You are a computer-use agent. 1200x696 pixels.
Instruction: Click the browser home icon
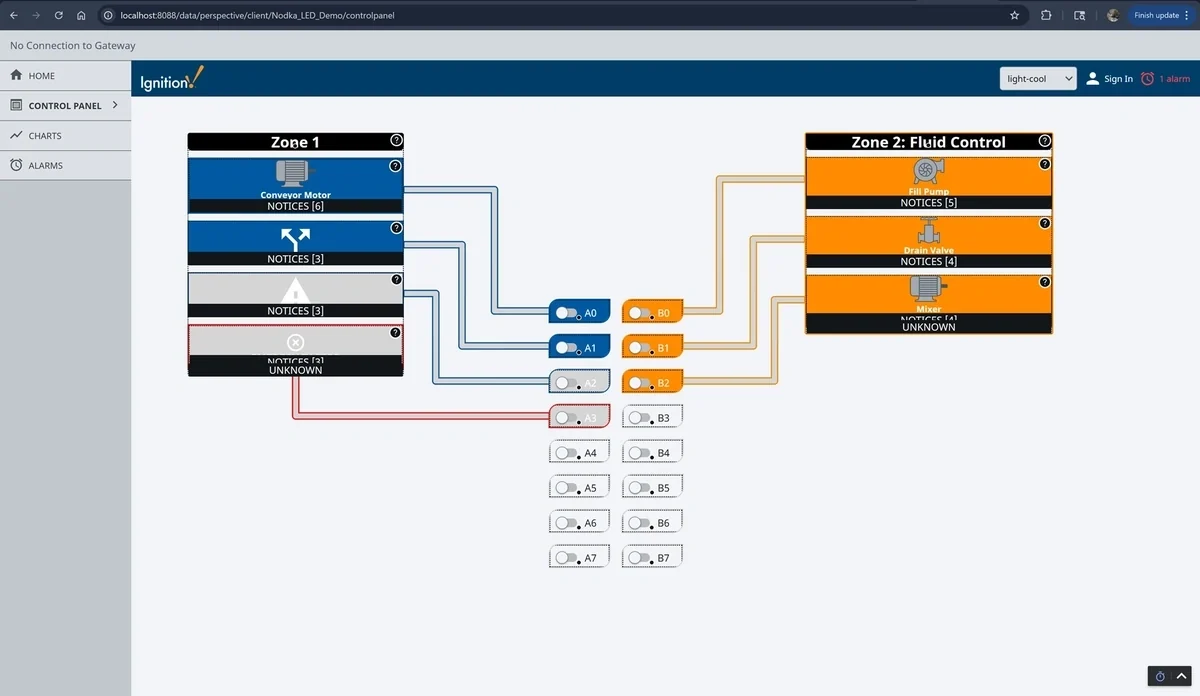tap(81, 15)
